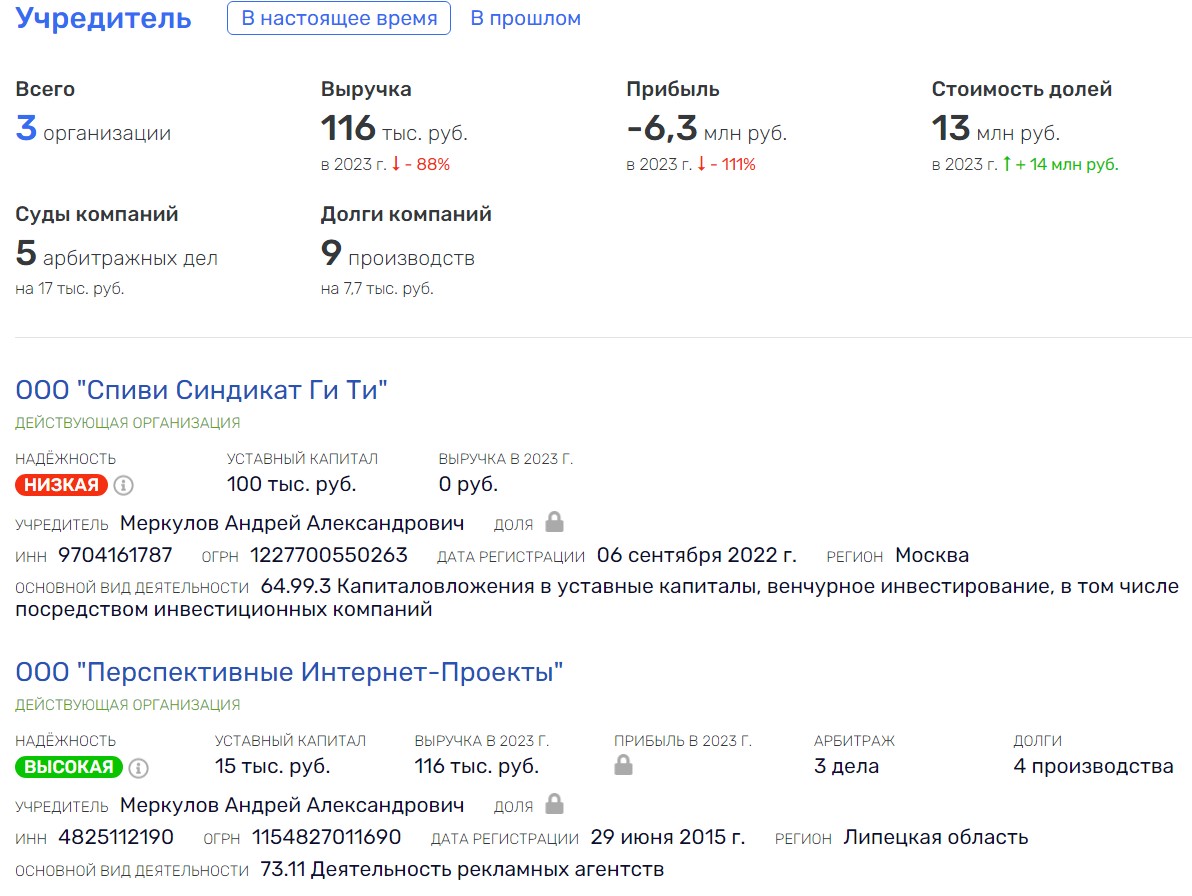Switch to the "В настоящее время" tab
Viewport: 1192px width, 896px height.
pos(339,19)
